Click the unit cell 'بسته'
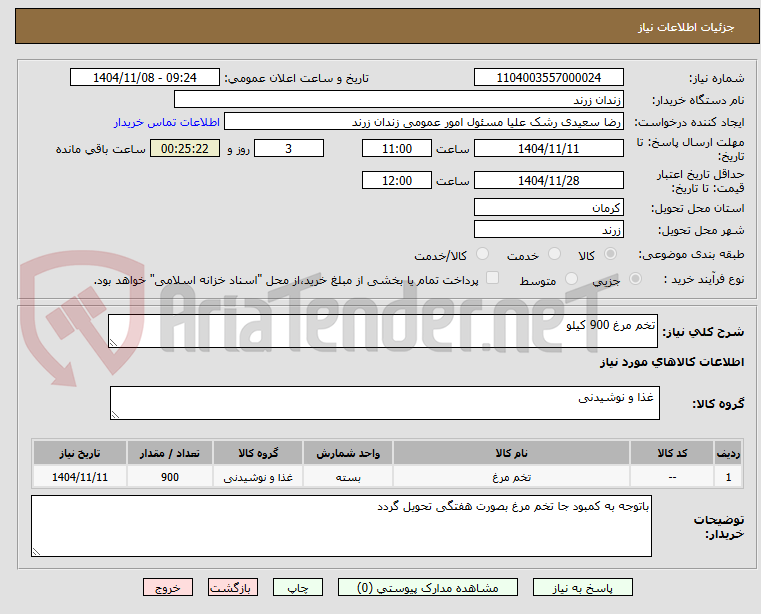Screen dimensions: 761x614 [x=348, y=477]
